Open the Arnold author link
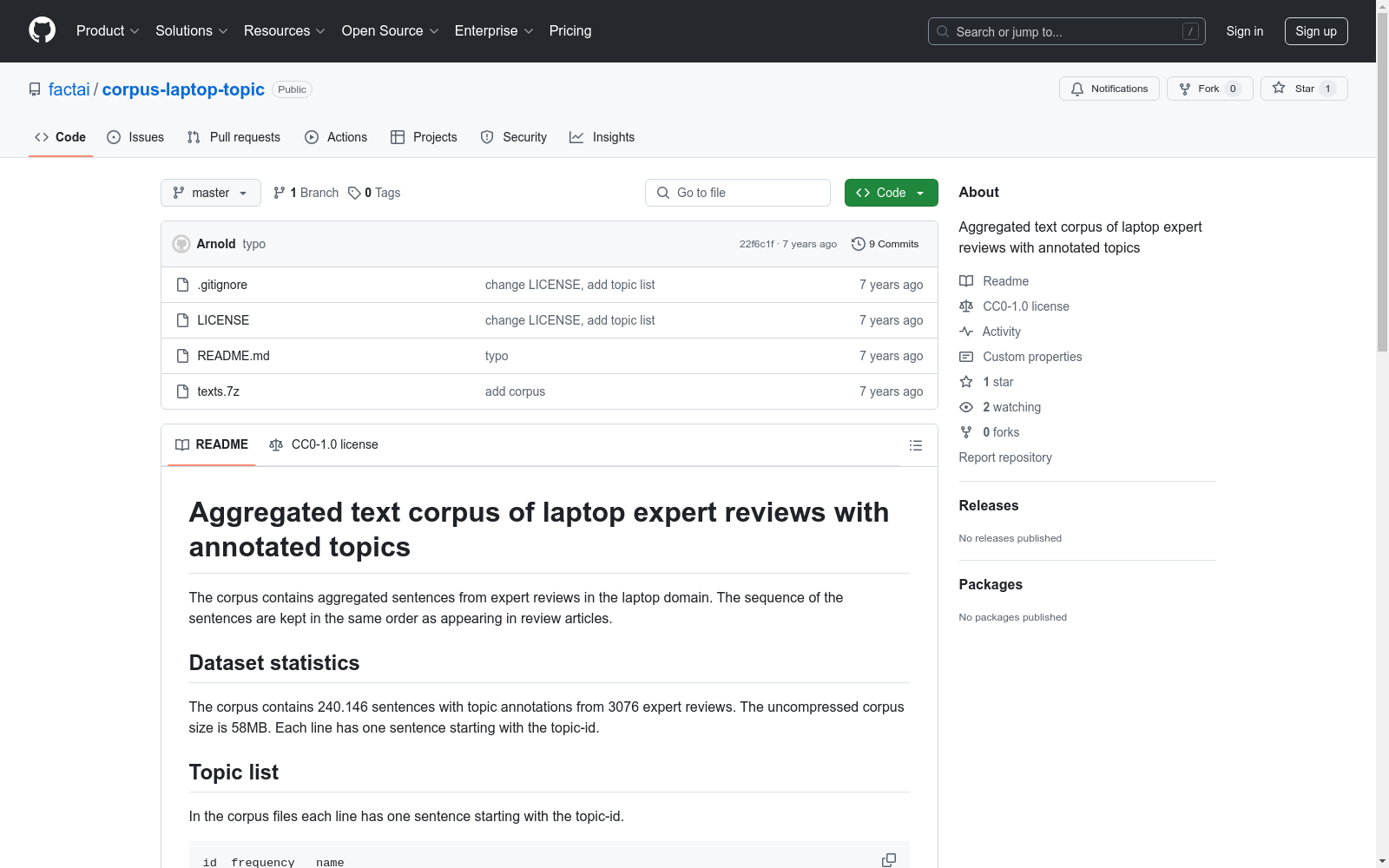Image resolution: width=1389 pixels, height=868 pixels. (216, 244)
